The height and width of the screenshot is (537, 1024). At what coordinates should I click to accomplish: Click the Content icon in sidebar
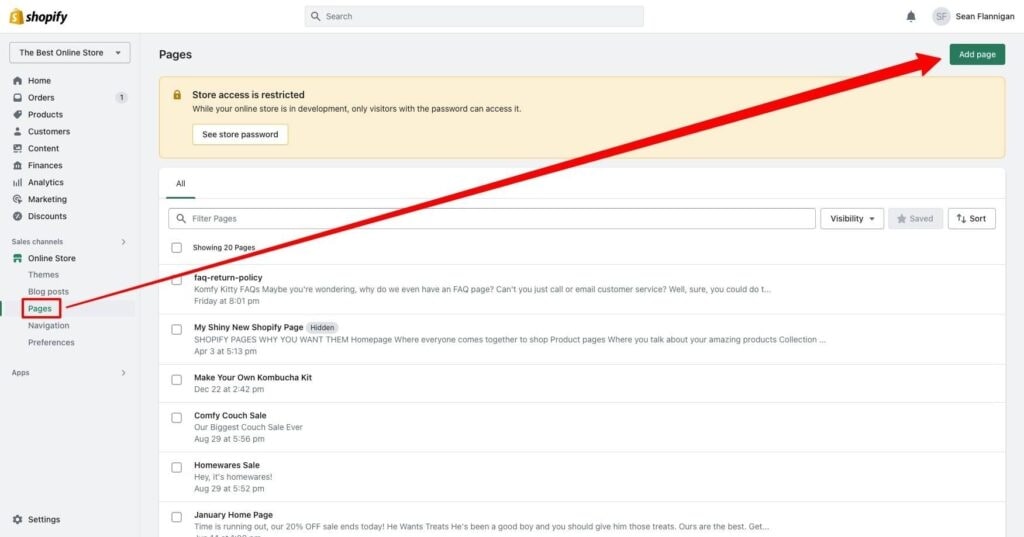point(18,148)
